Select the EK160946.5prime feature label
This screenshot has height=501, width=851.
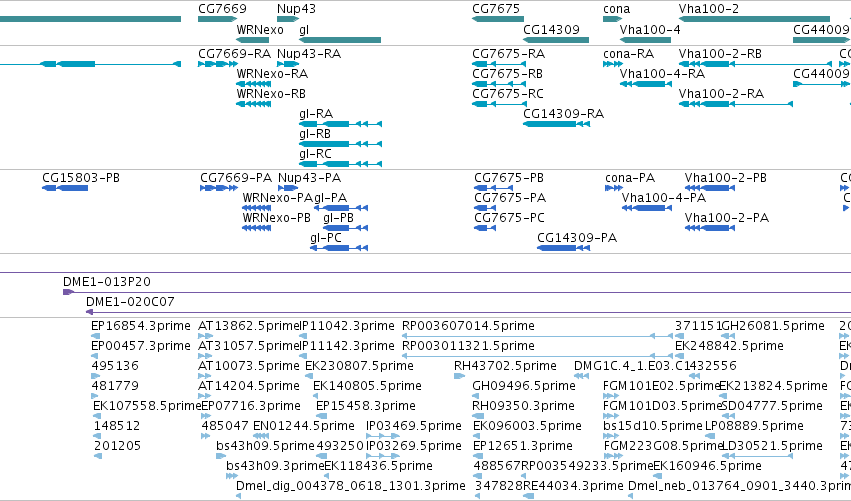pyautogui.click(x=707, y=467)
